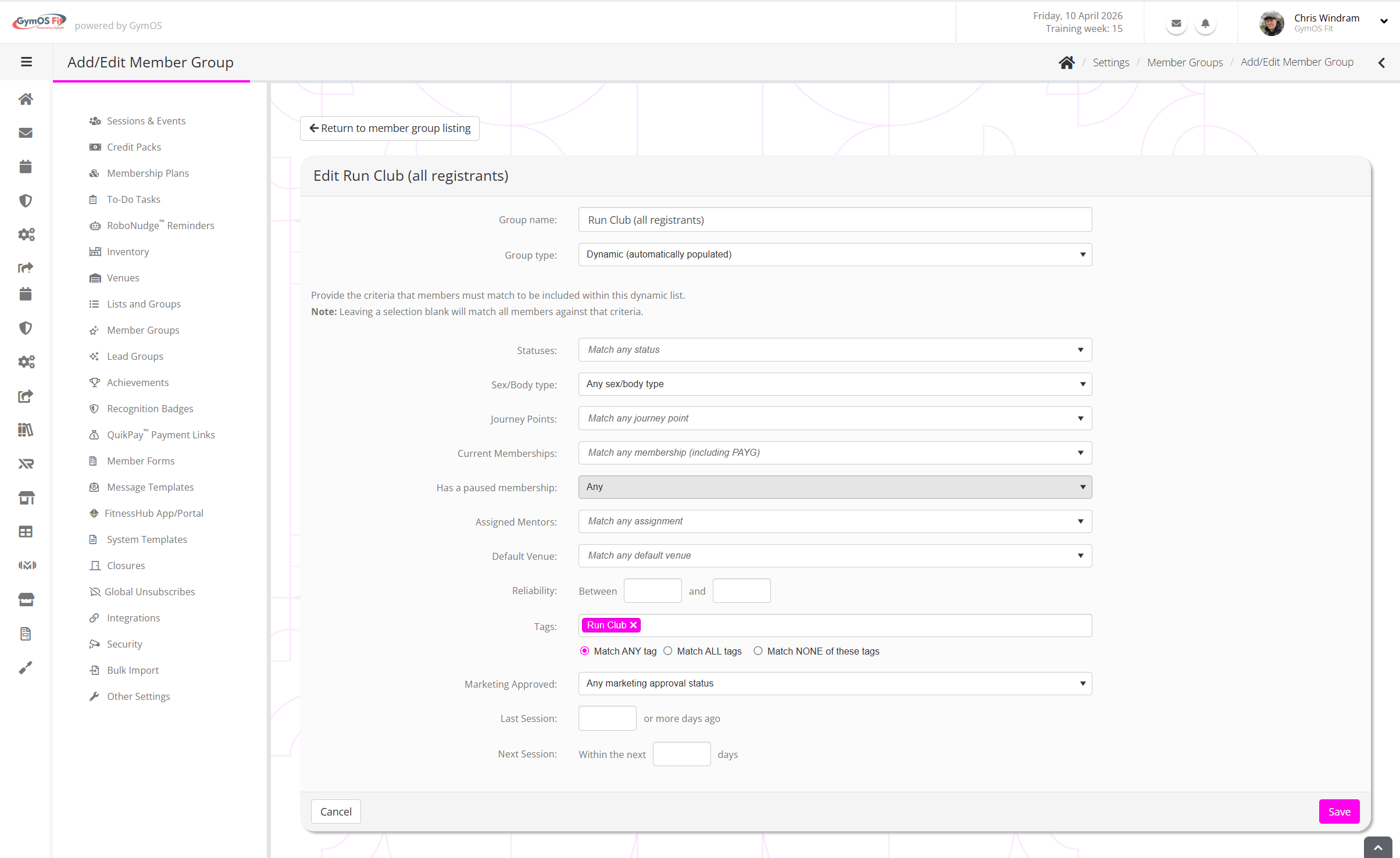Choose Match NONE of these tags
This screenshot has height=858, width=1400.
tap(758, 651)
